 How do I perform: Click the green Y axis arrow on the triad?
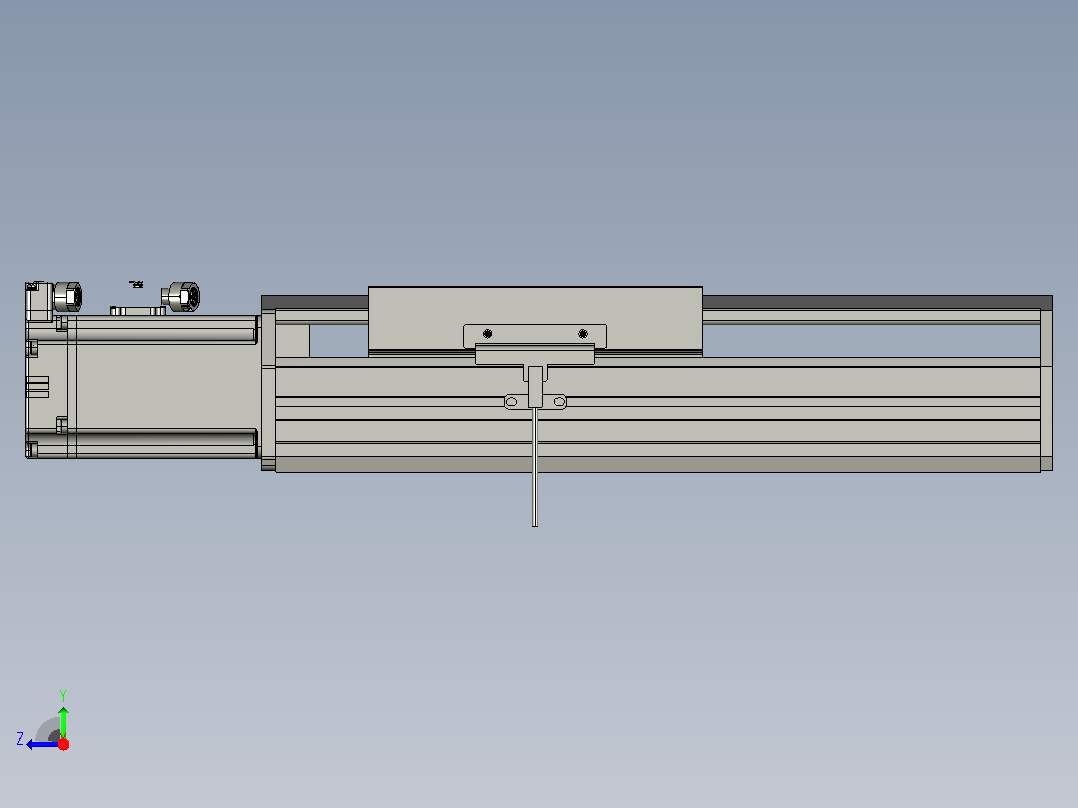click(63, 722)
